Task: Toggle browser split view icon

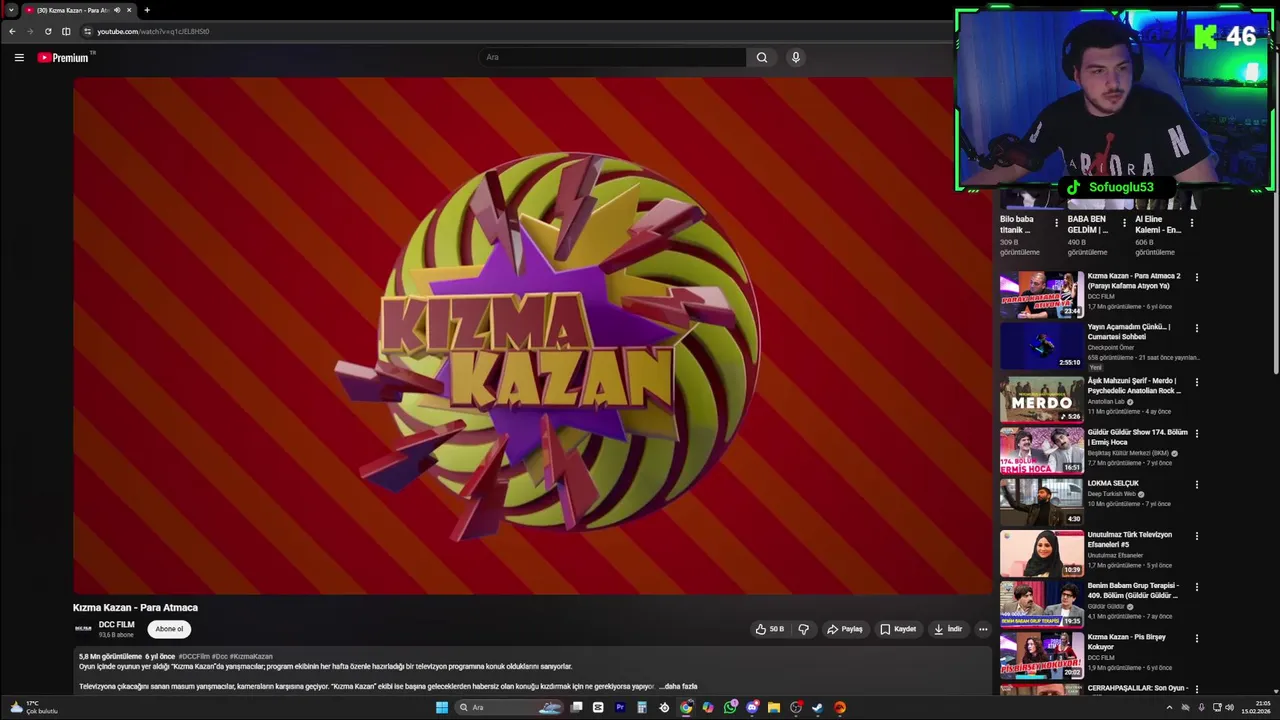Action: 66,31
